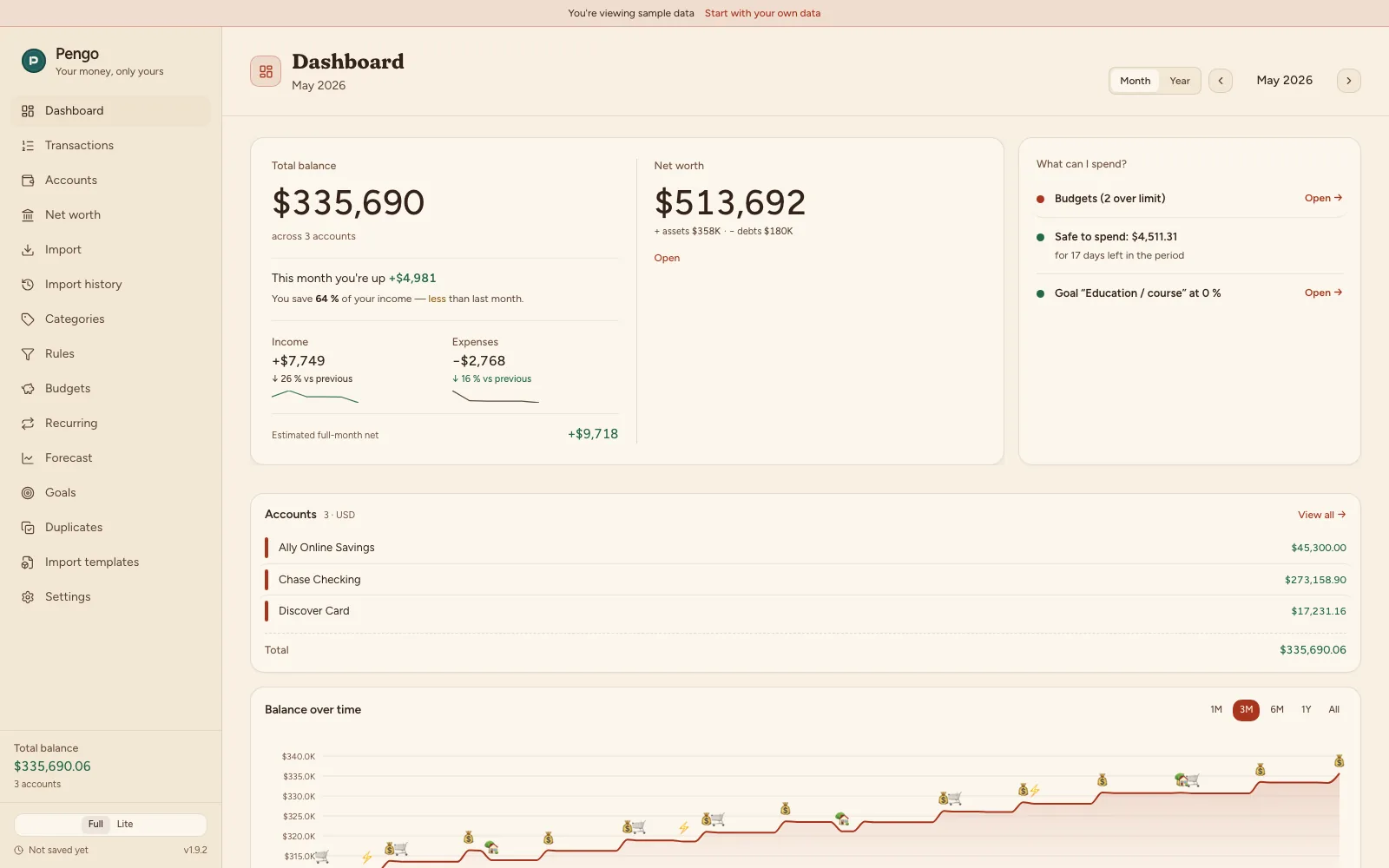Screen dimensions: 1389x868
Task: Open Transactions in the sidebar
Action: point(110,146)
